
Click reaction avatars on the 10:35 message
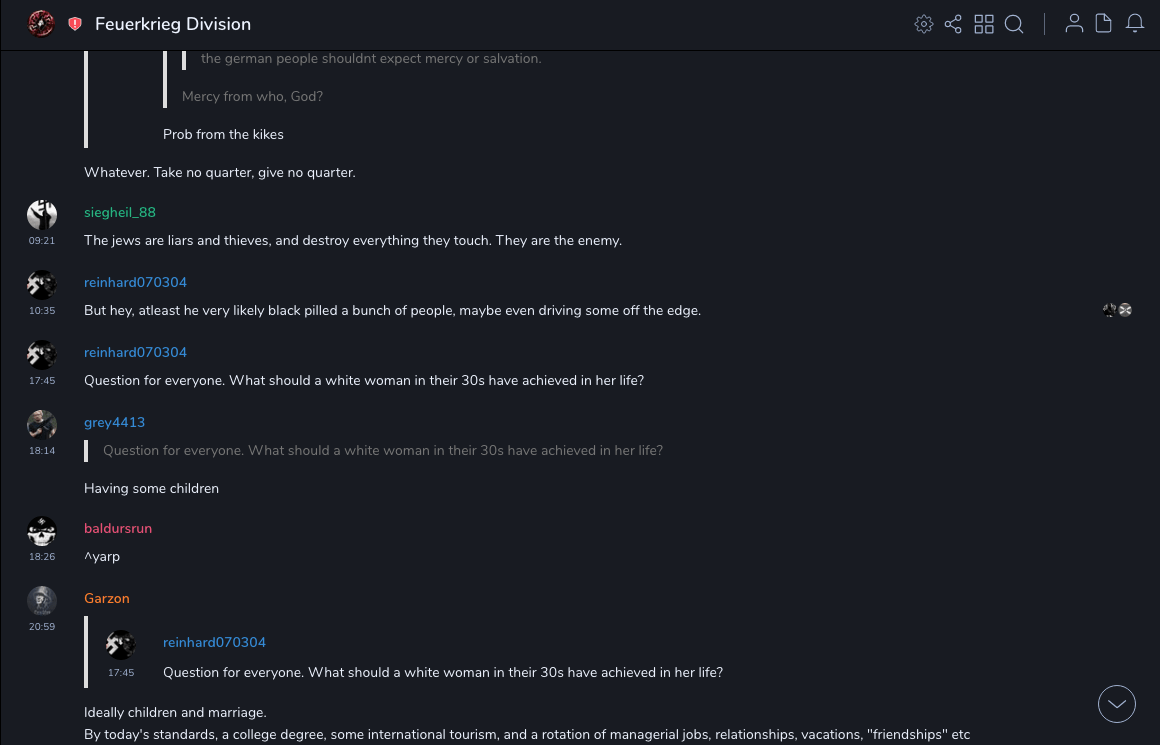pyautogui.click(x=1117, y=310)
